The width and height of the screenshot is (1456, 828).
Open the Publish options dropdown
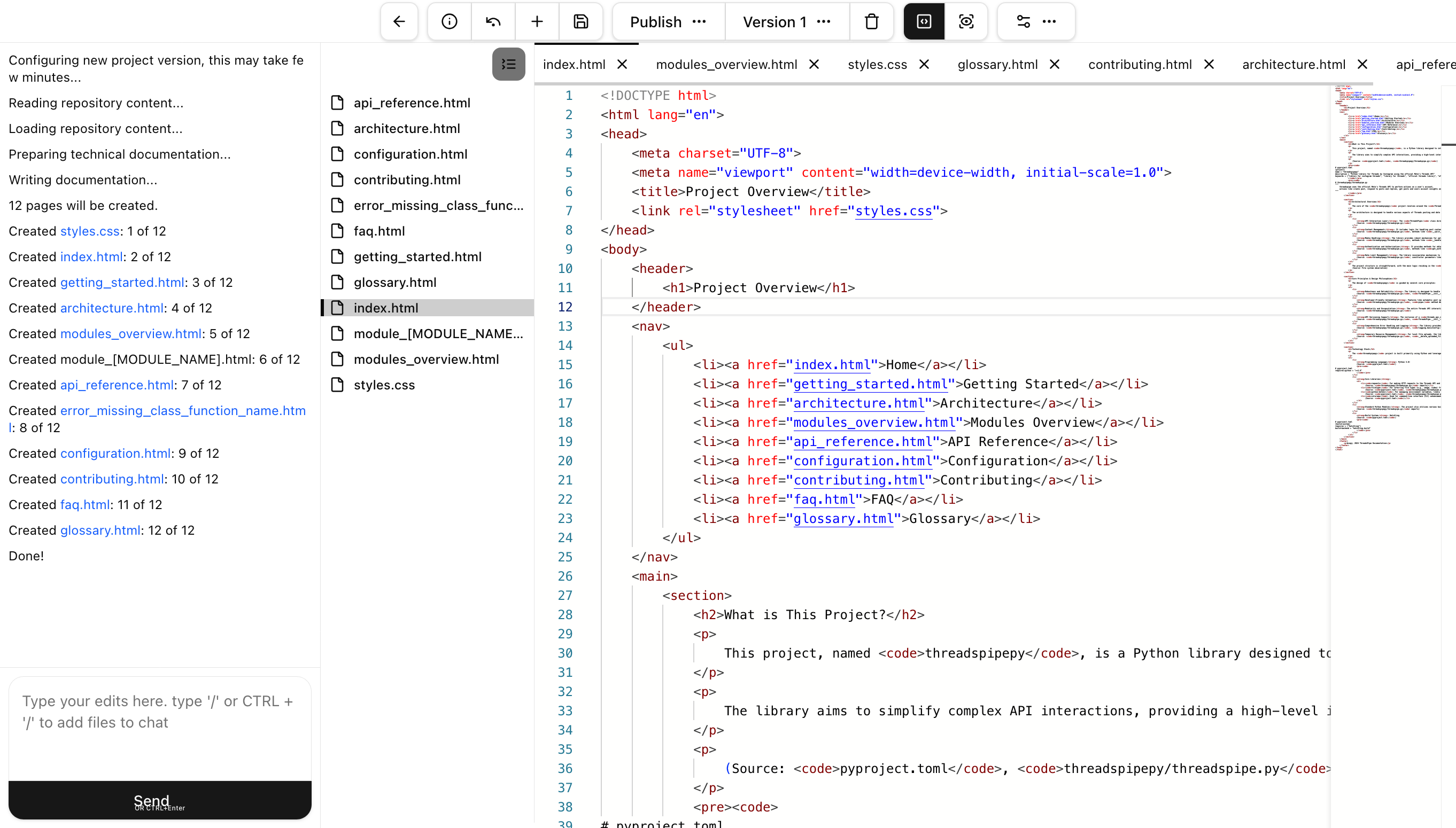(x=699, y=21)
